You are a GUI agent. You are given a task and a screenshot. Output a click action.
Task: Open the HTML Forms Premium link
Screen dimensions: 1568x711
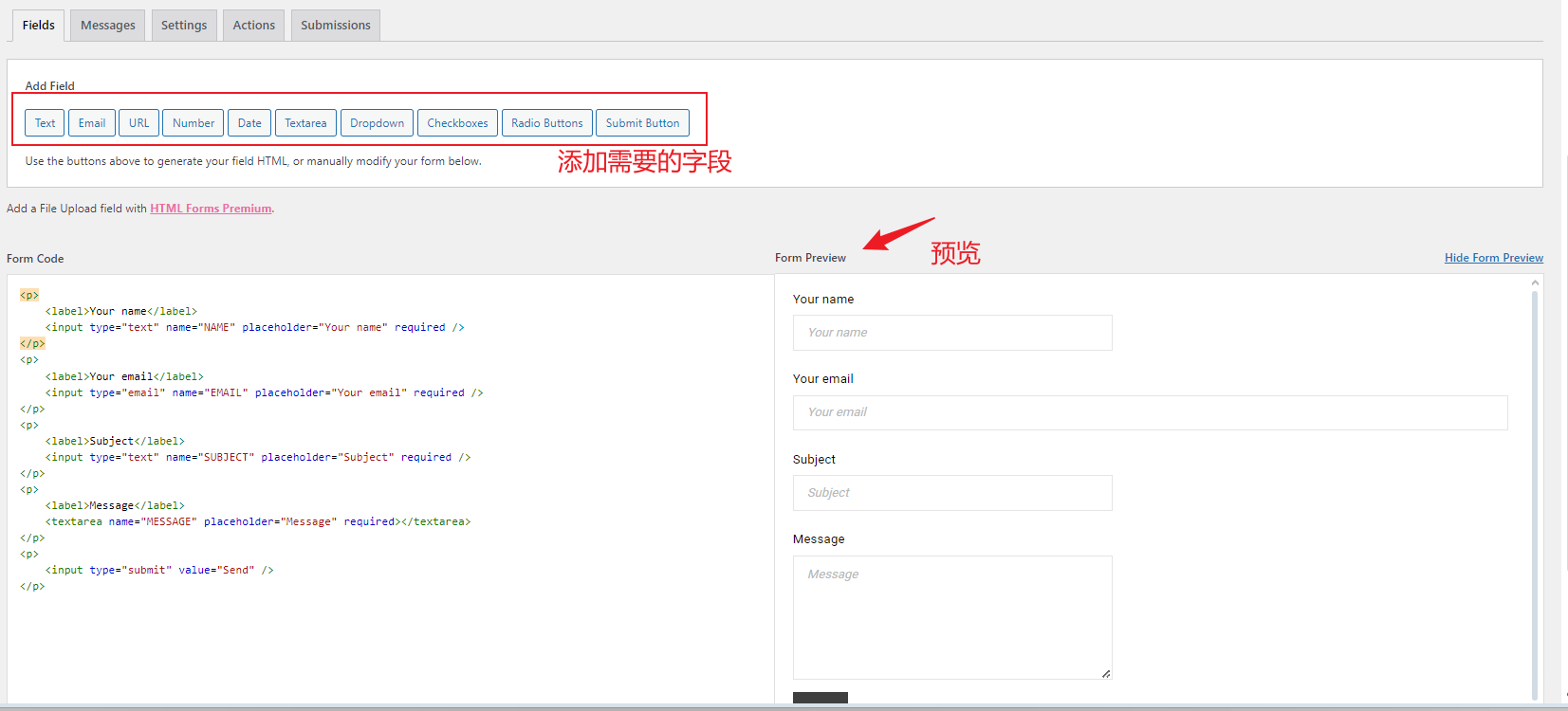211,209
